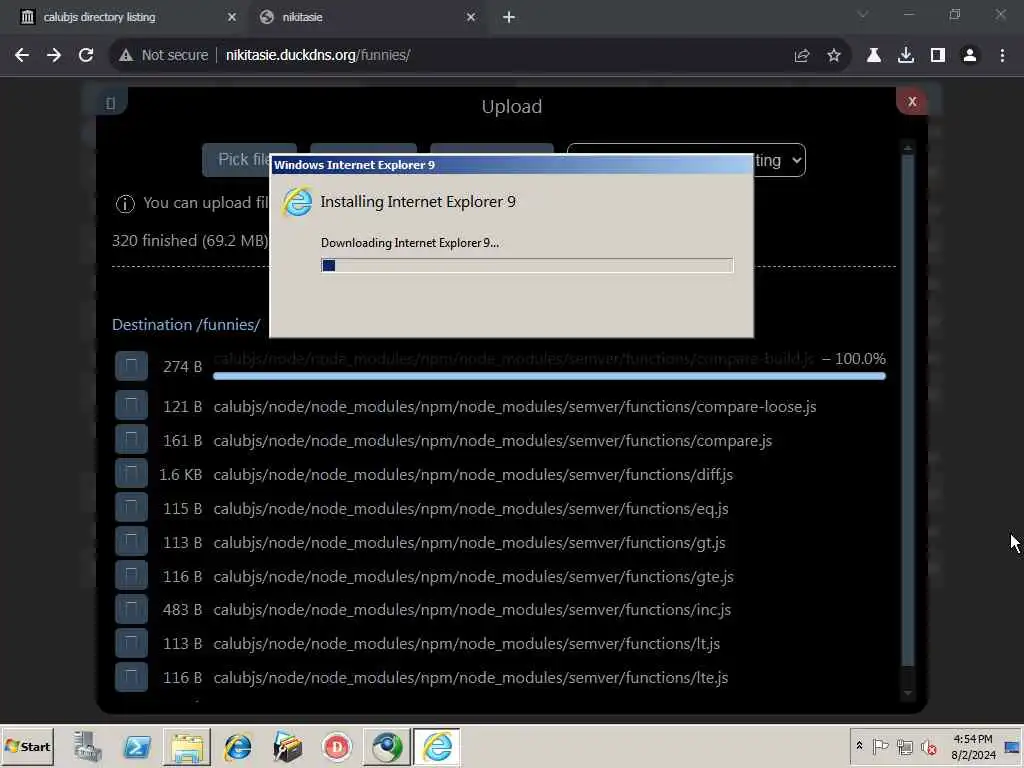Toggle the icon box for compare-build.js

click(131, 366)
